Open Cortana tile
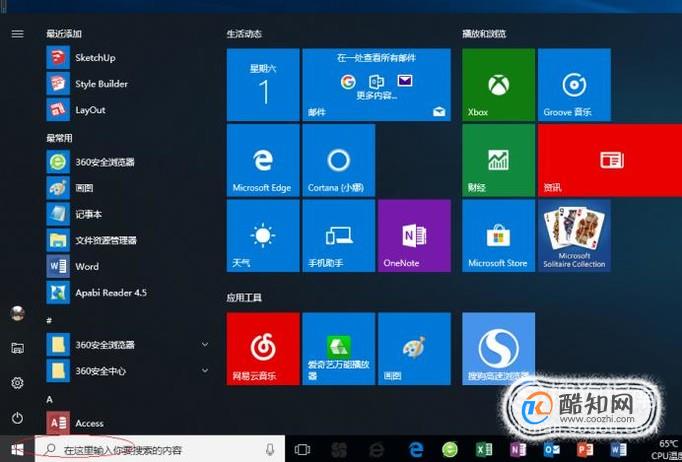This screenshot has width=682, height=462. point(339,160)
